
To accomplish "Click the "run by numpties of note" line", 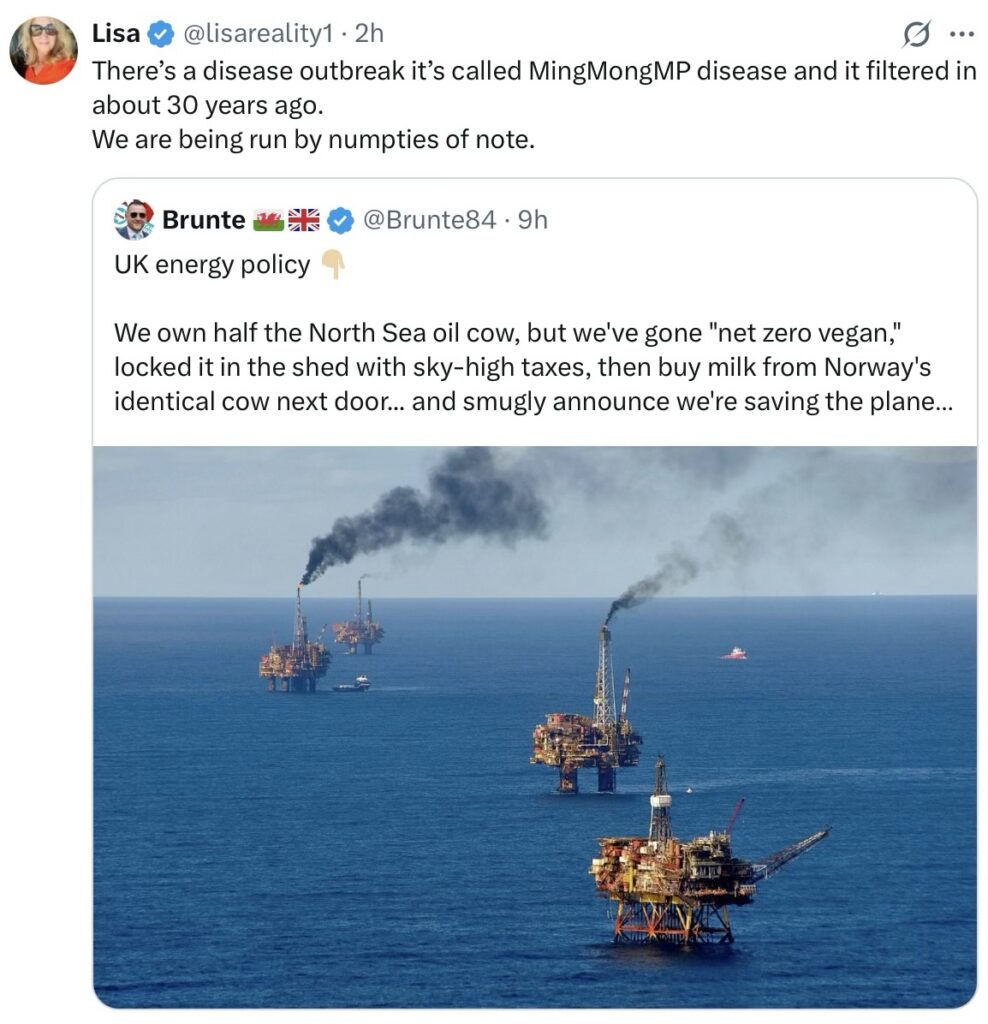I will click(313, 140).
